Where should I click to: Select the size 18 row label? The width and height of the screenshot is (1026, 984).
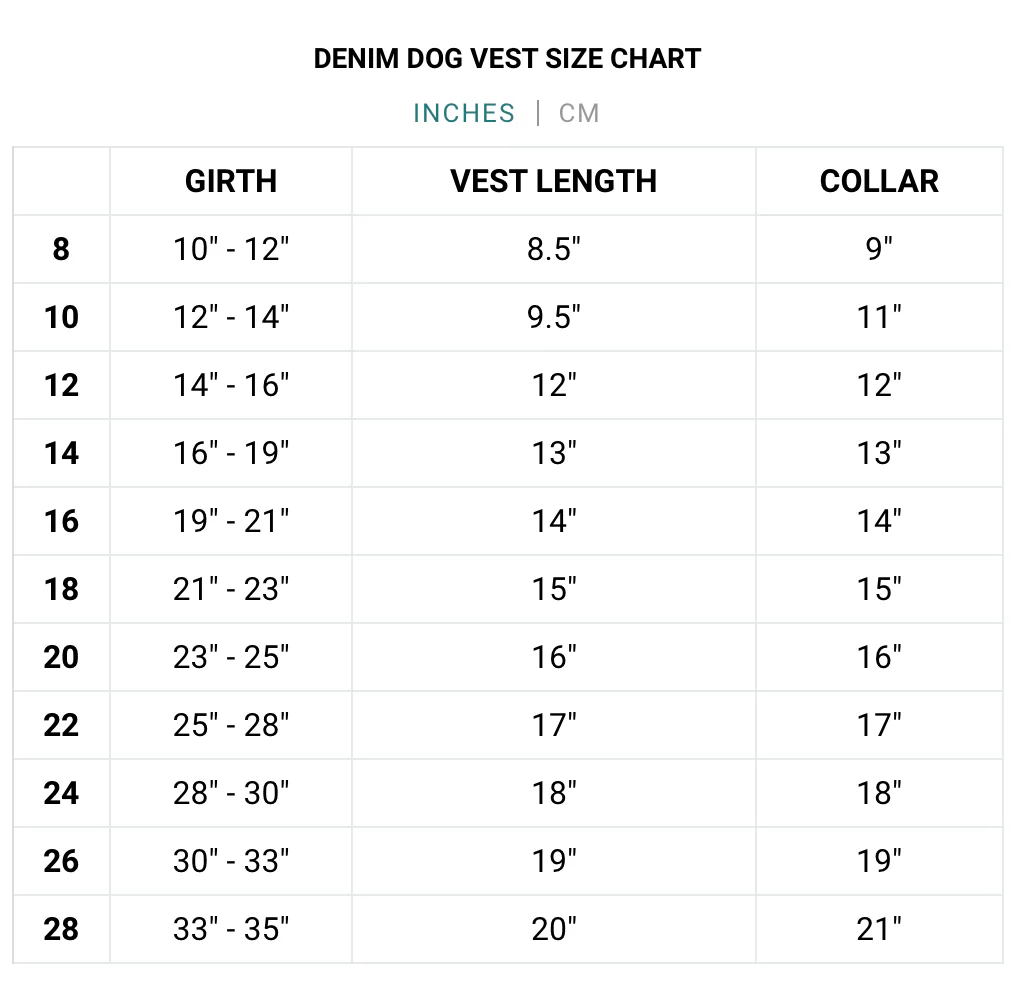click(61, 589)
